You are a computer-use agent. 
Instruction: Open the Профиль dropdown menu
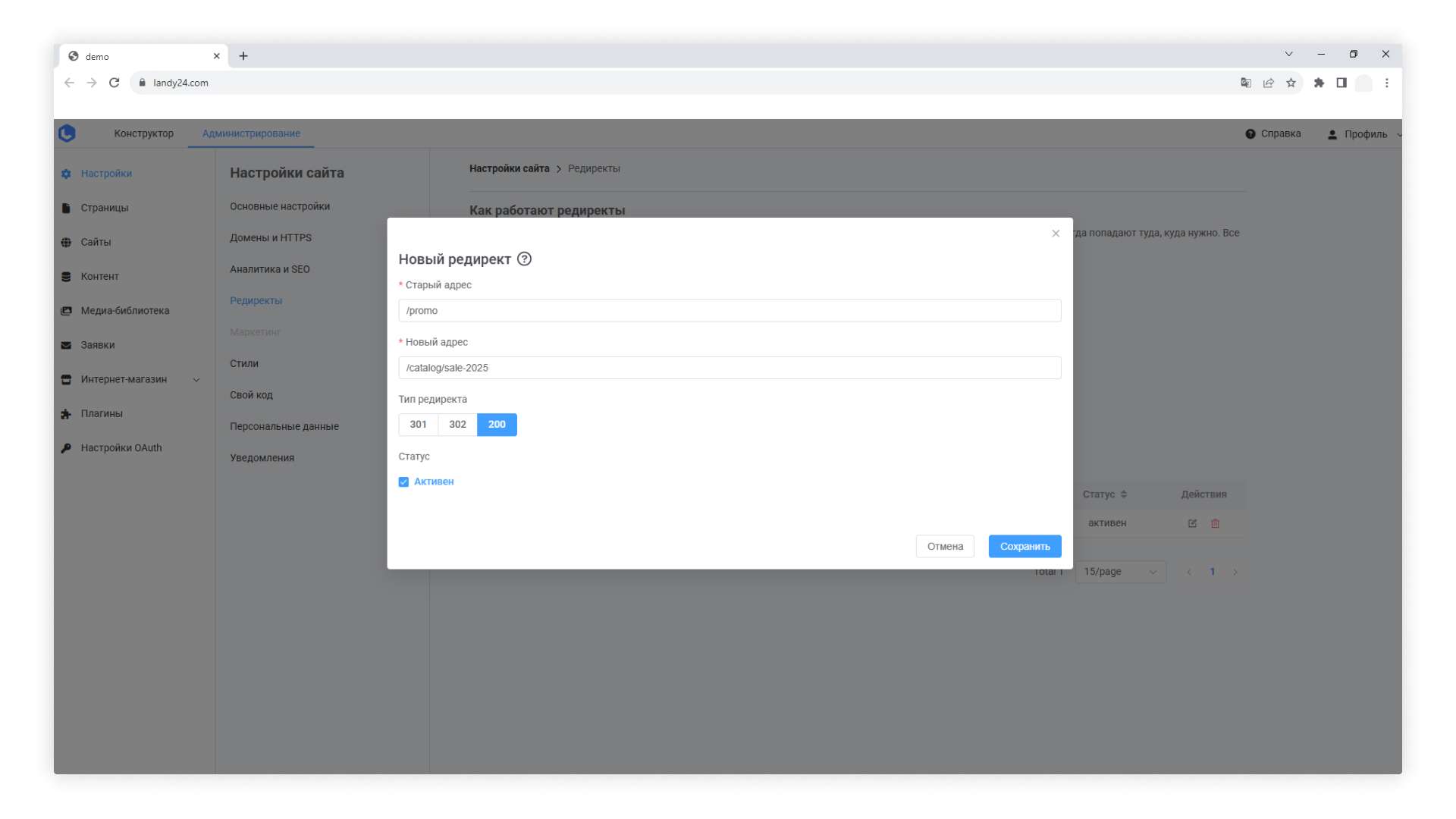[x=1364, y=134]
